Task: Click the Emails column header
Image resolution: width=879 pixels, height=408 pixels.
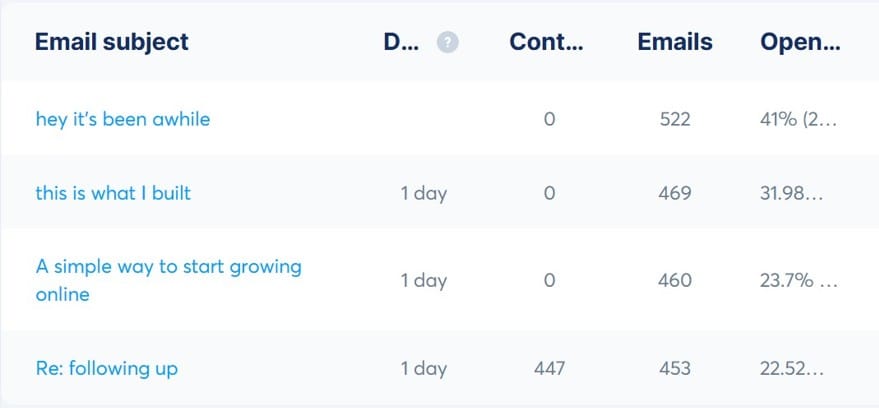Action: coord(675,42)
